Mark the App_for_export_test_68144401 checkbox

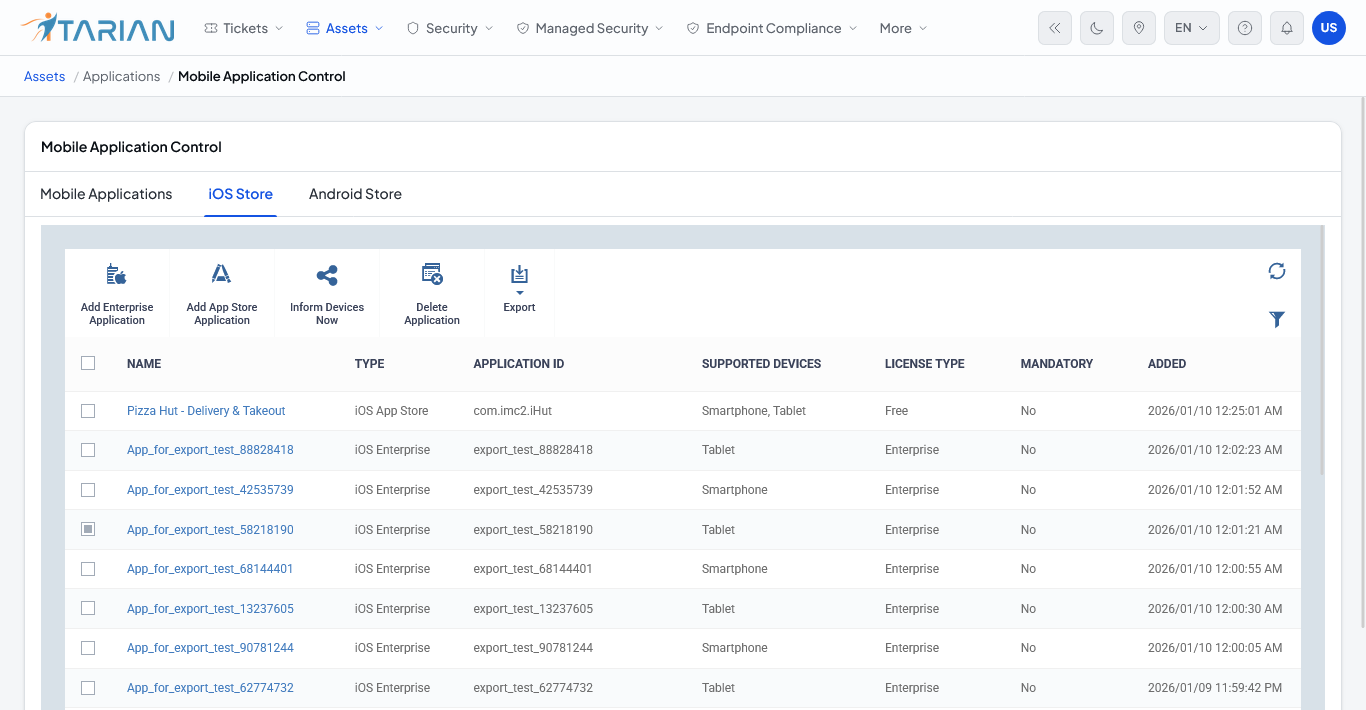[x=88, y=569]
